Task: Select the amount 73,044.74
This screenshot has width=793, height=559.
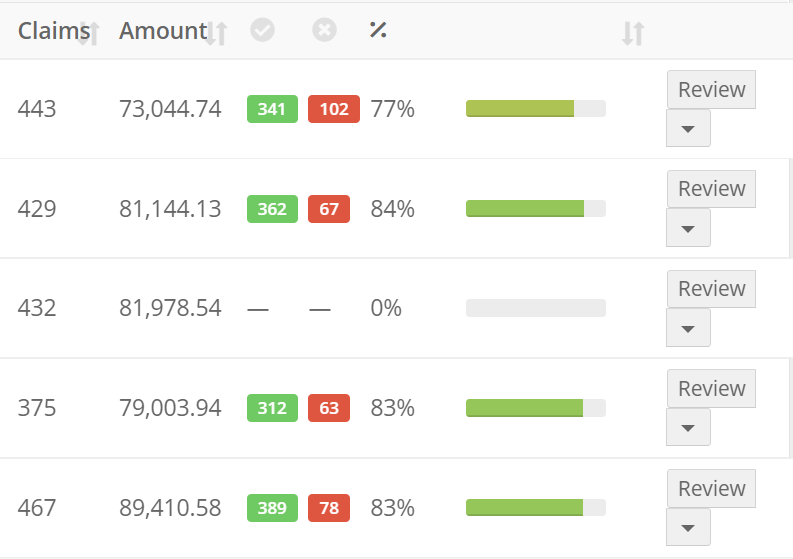Action: pyautogui.click(x=170, y=109)
